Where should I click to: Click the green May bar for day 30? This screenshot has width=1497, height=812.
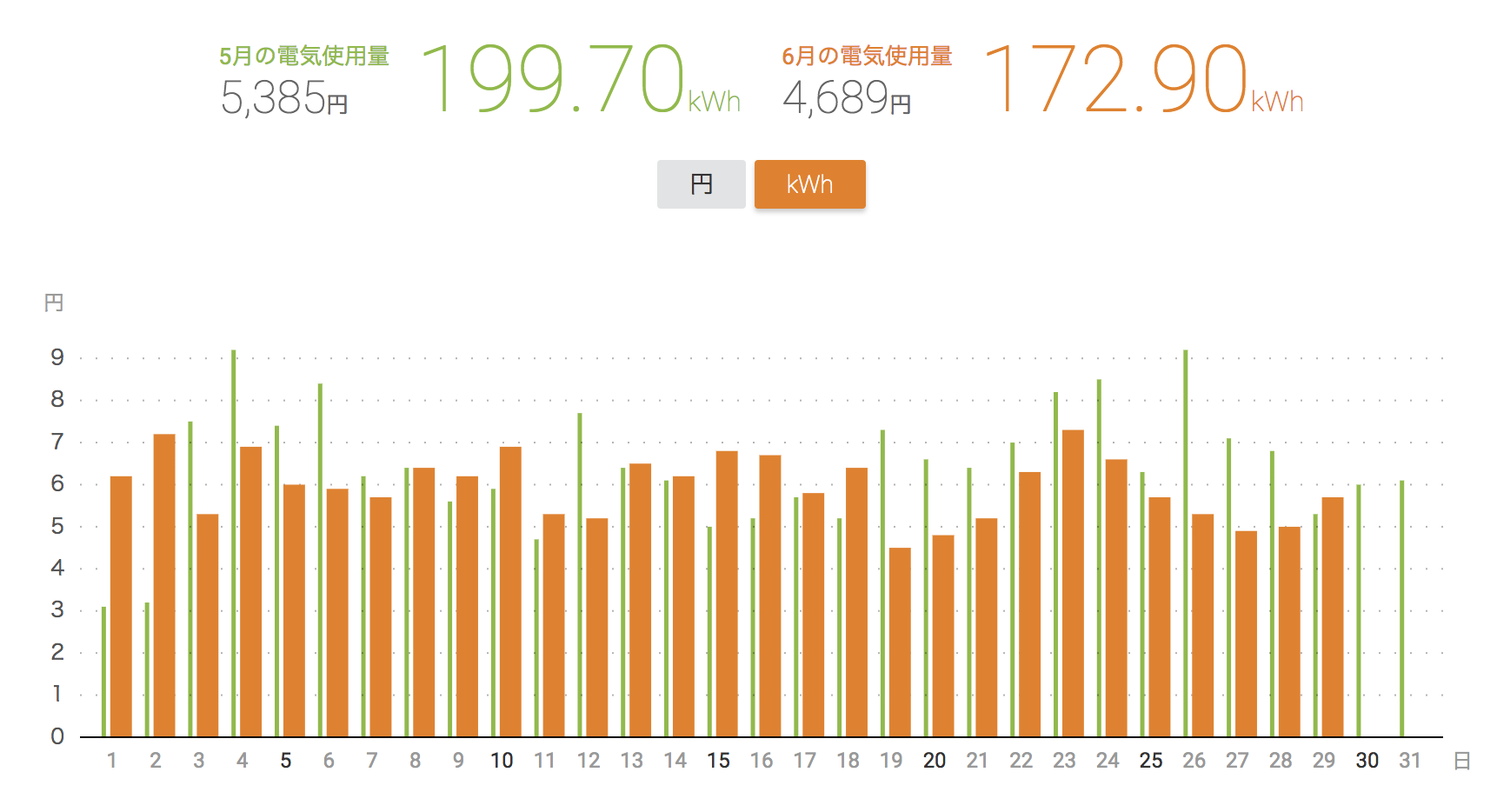[1359, 611]
